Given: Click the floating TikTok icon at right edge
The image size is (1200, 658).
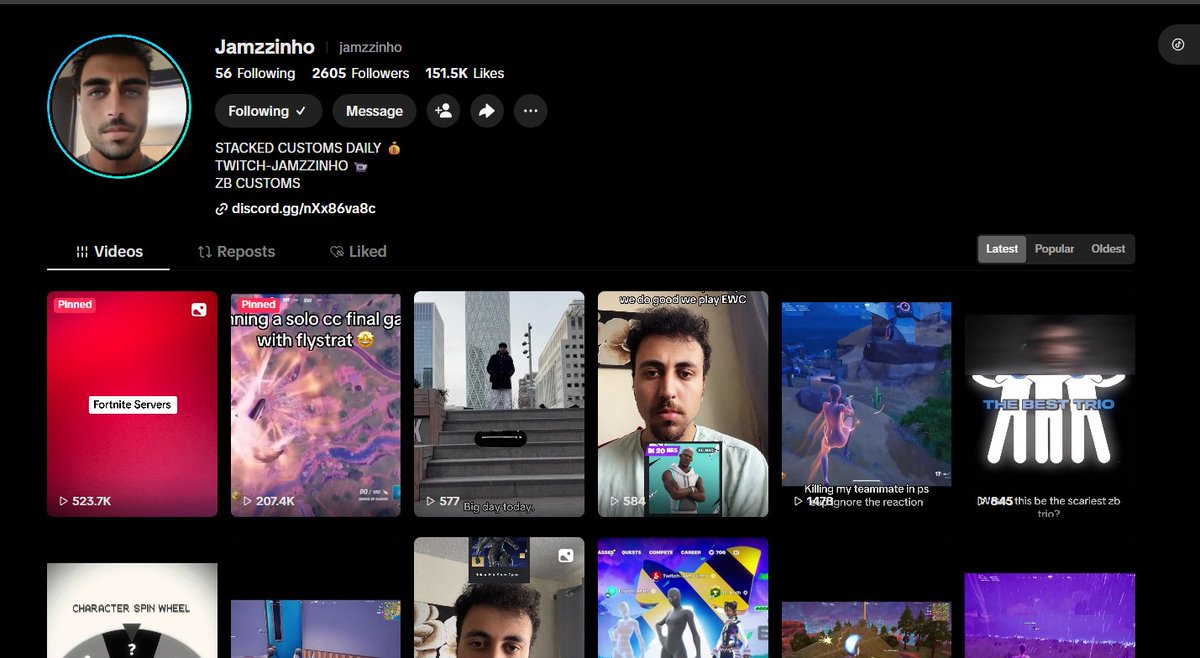Looking at the screenshot, I should pos(1178,44).
